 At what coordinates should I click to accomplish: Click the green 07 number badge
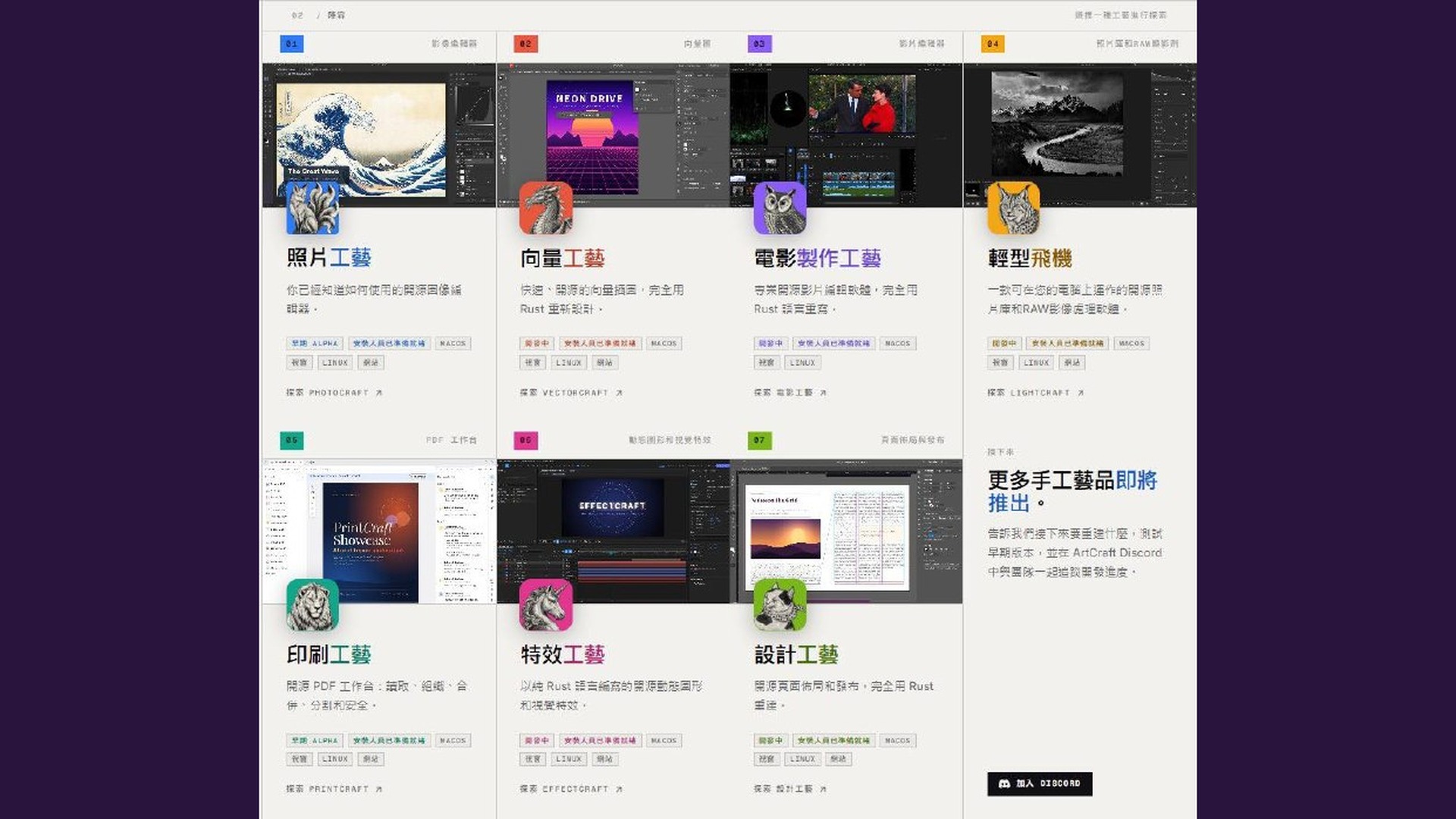tap(759, 441)
